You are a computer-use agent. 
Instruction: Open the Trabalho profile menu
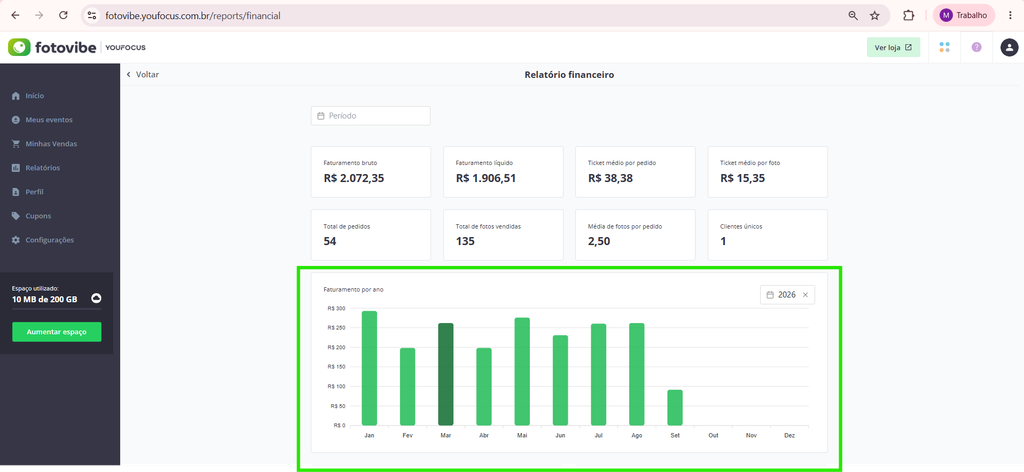963,15
